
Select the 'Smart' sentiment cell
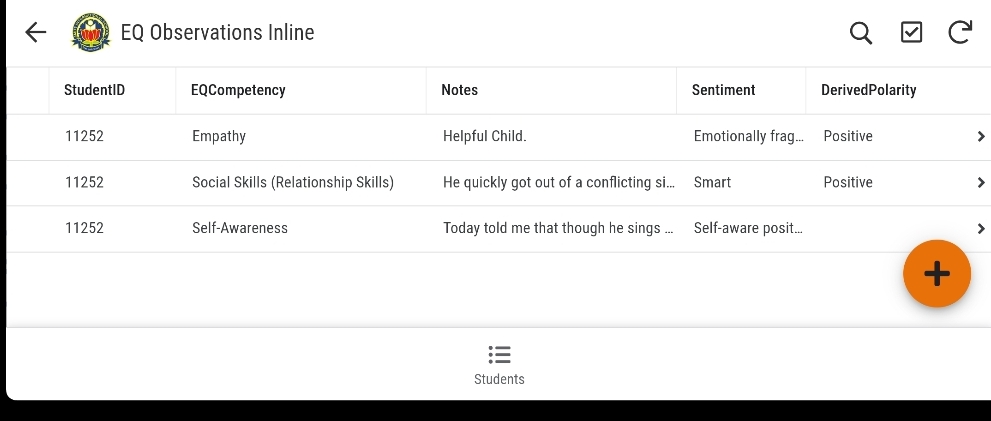coord(712,183)
